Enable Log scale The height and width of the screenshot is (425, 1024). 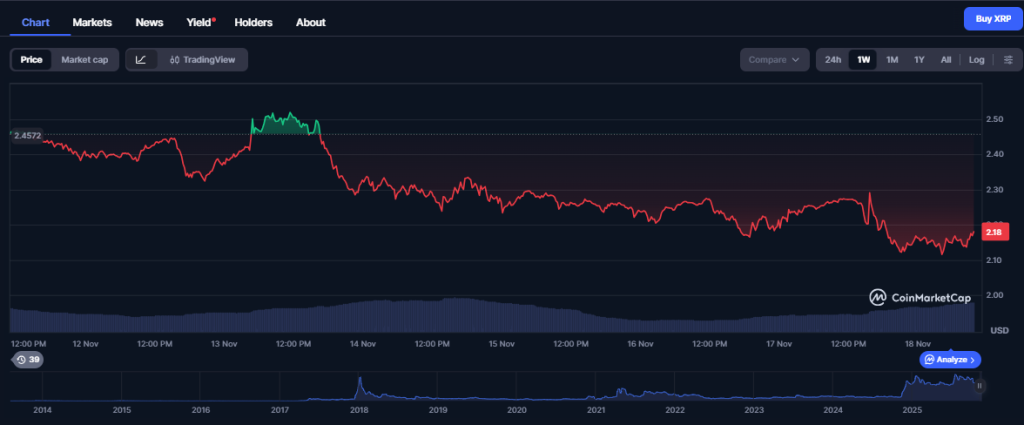(x=976, y=60)
